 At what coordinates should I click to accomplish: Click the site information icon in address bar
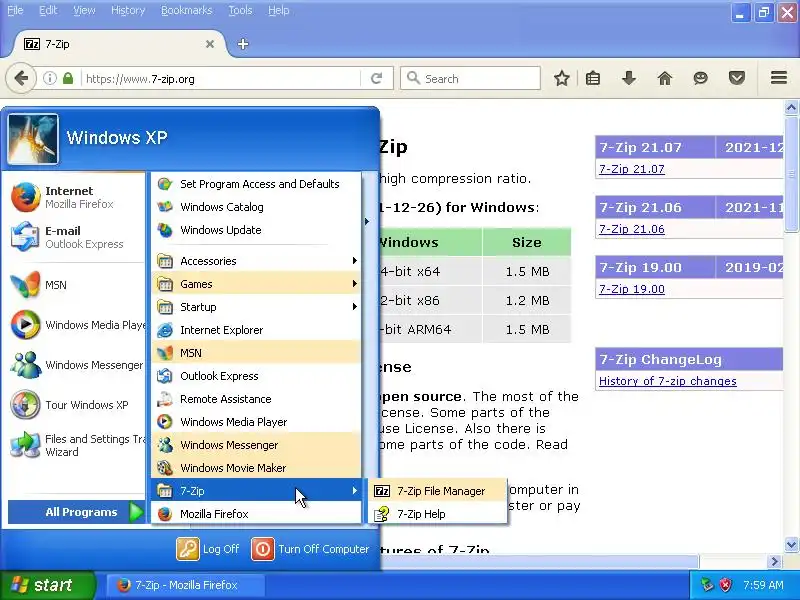pyautogui.click(x=49, y=79)
